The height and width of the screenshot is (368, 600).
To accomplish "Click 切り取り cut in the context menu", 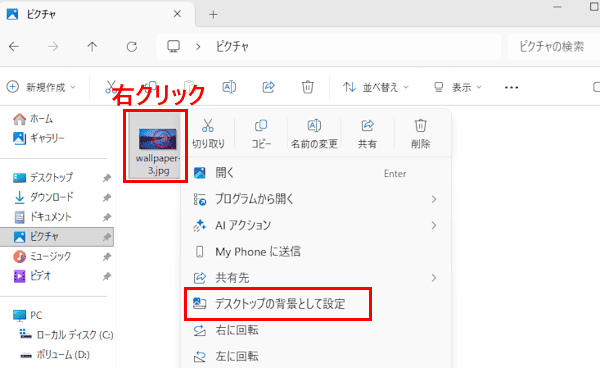I will [208, 133].
